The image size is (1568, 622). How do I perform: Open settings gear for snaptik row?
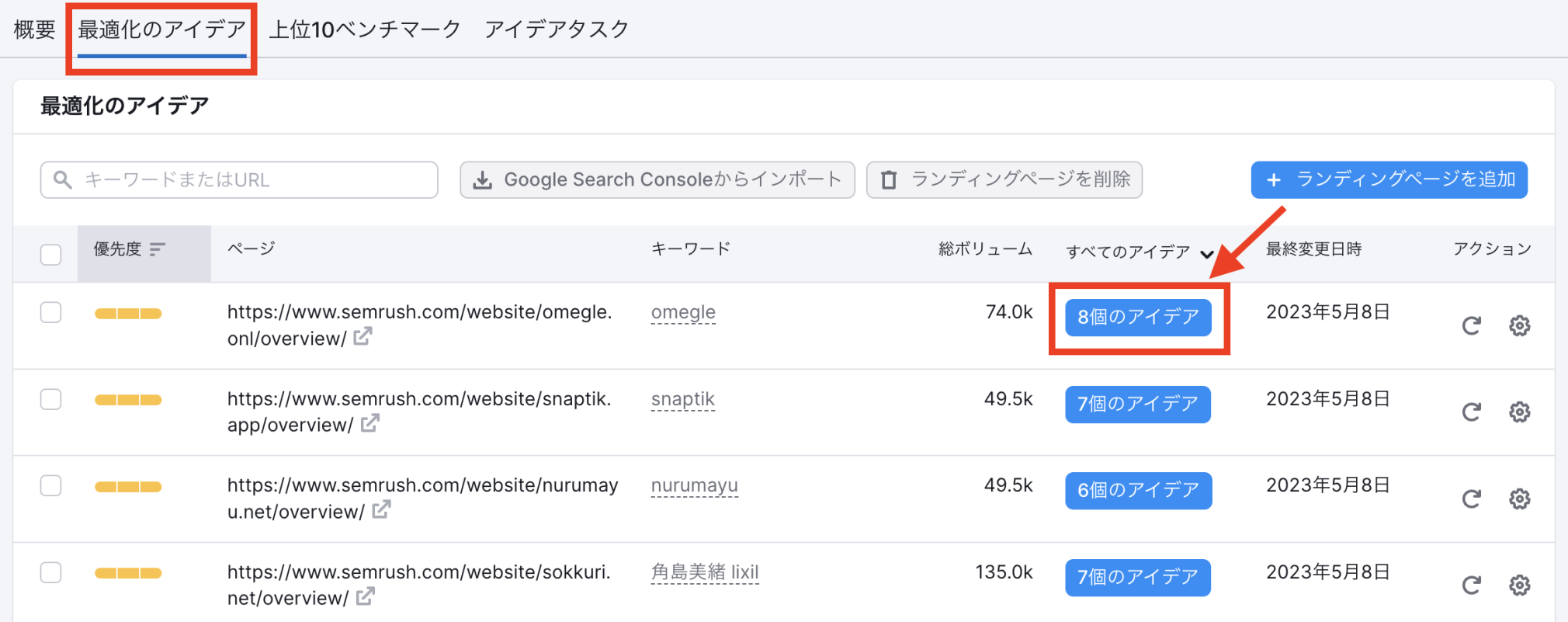pyautogui.click(x=1520, y=412)
